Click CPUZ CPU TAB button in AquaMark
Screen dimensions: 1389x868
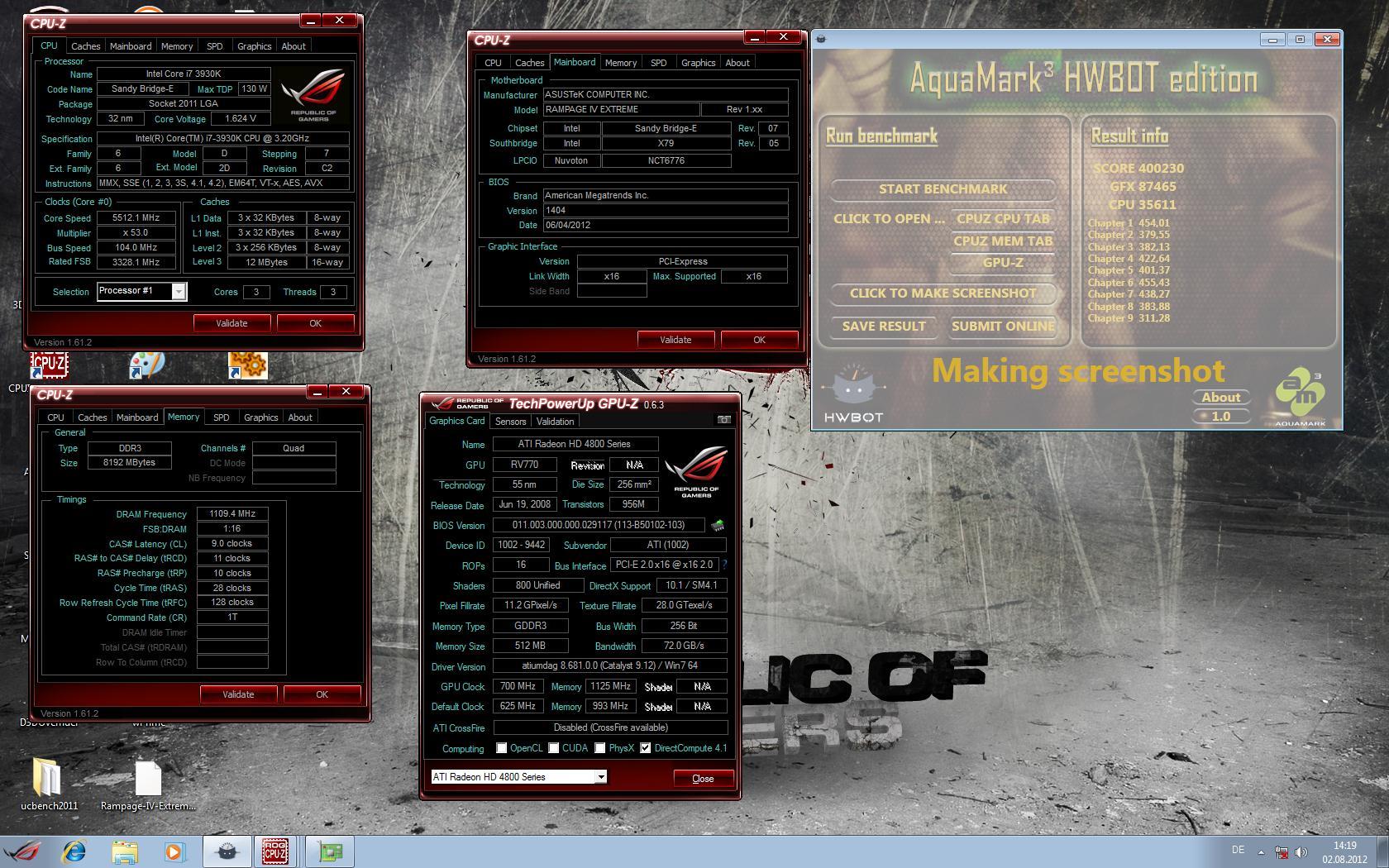click(1003, 218)
